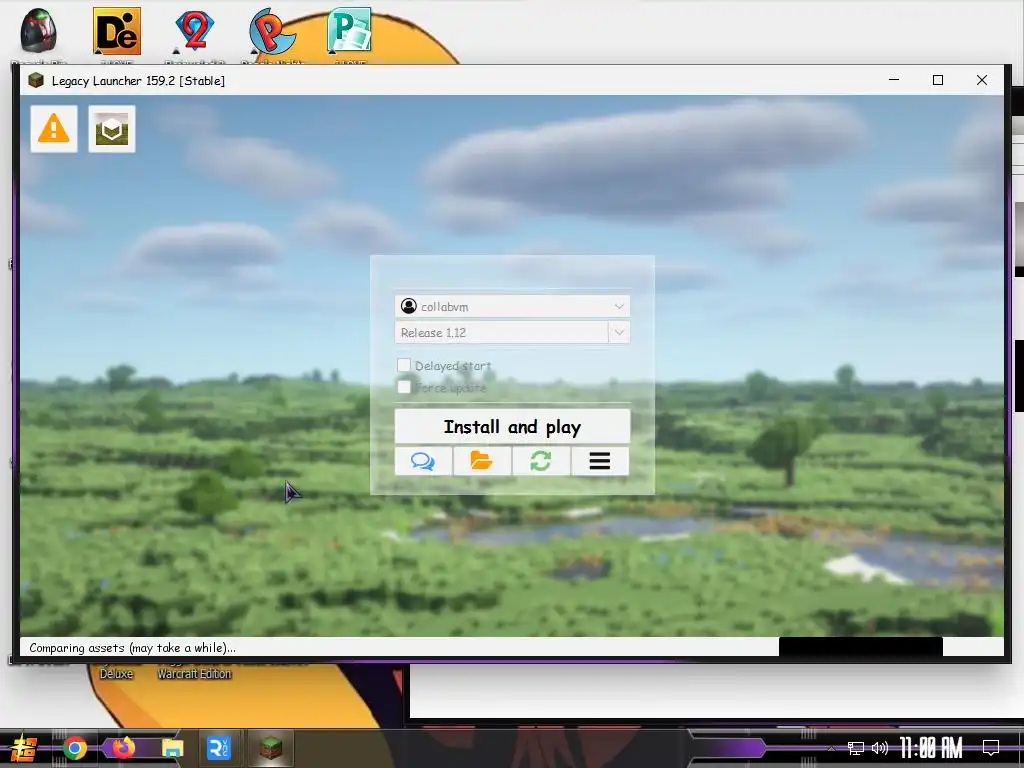
Task: Open the Release 1.12 version dropdown arrow
Action: [x=619, y=332]
